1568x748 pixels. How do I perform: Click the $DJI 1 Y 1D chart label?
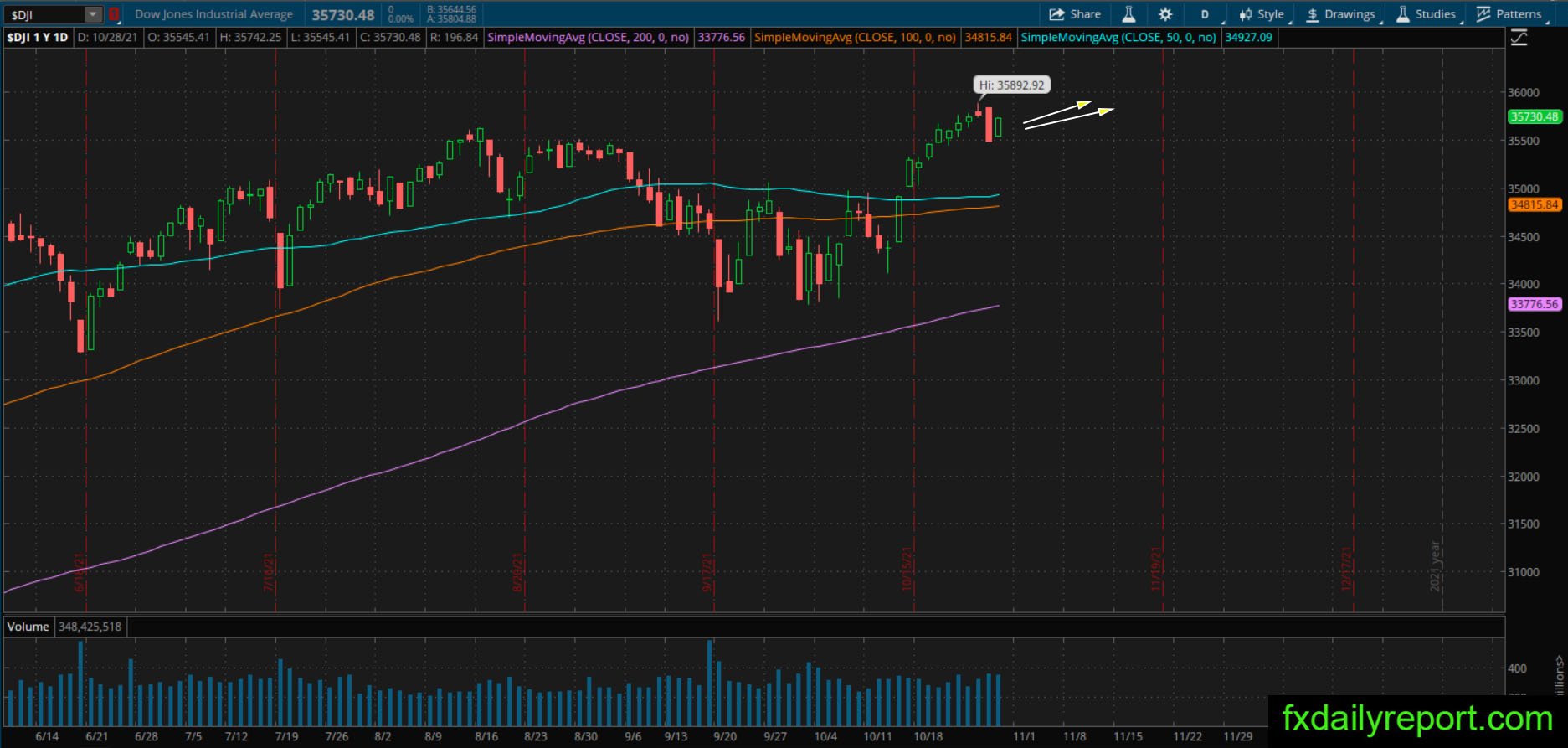coord(38,38)
